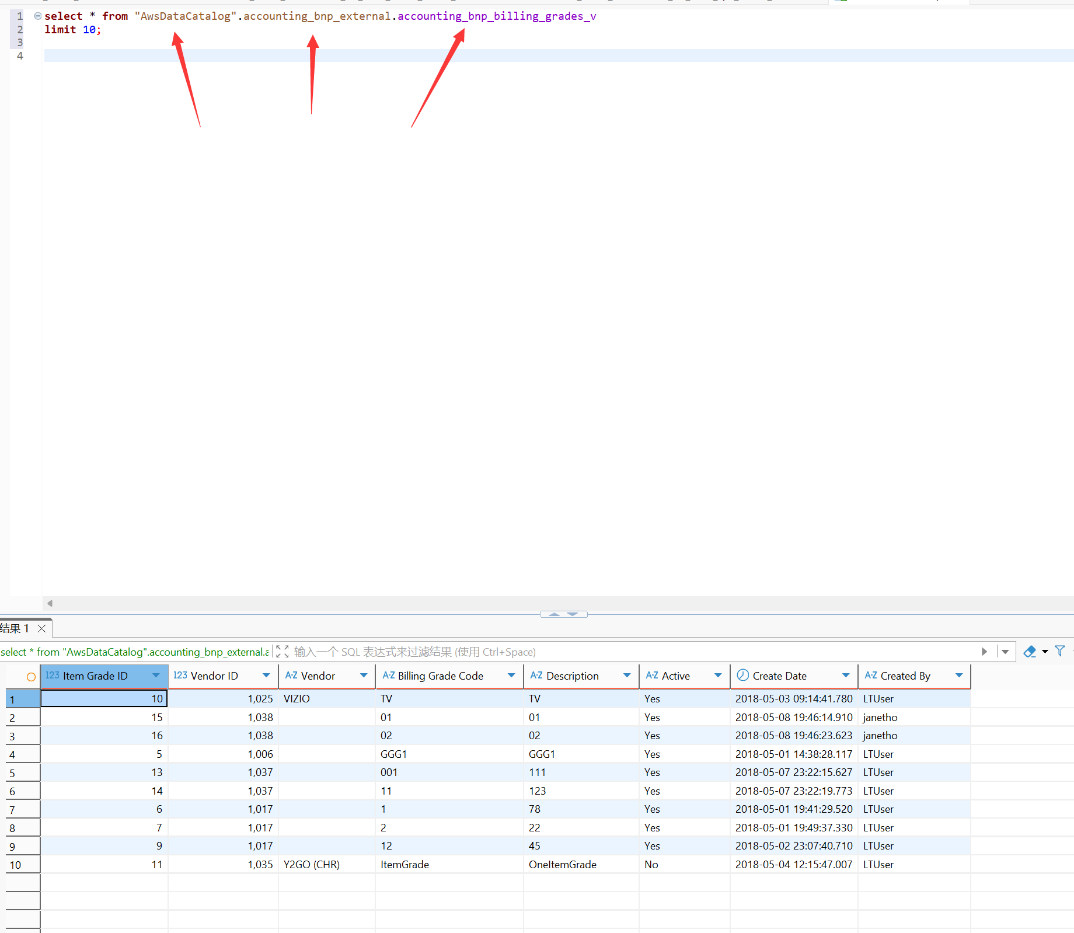1074x933 pixels.
Task: Click the orange circle icon in the grid corner
Action: point(31,677)
